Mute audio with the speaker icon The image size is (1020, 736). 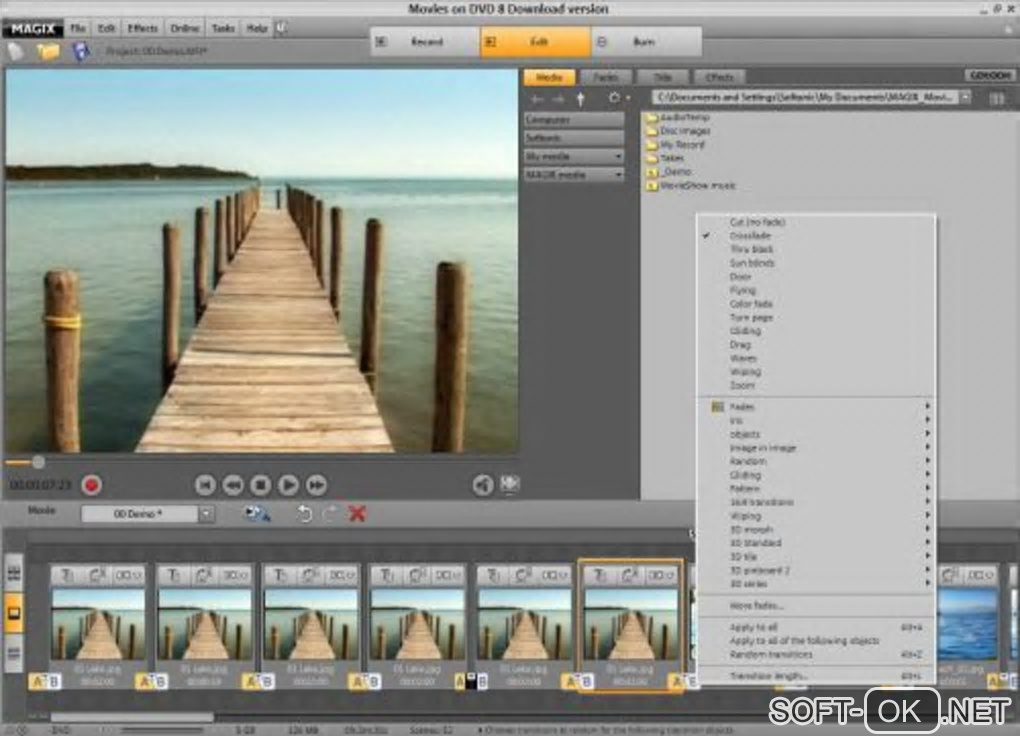pos(483,485)
